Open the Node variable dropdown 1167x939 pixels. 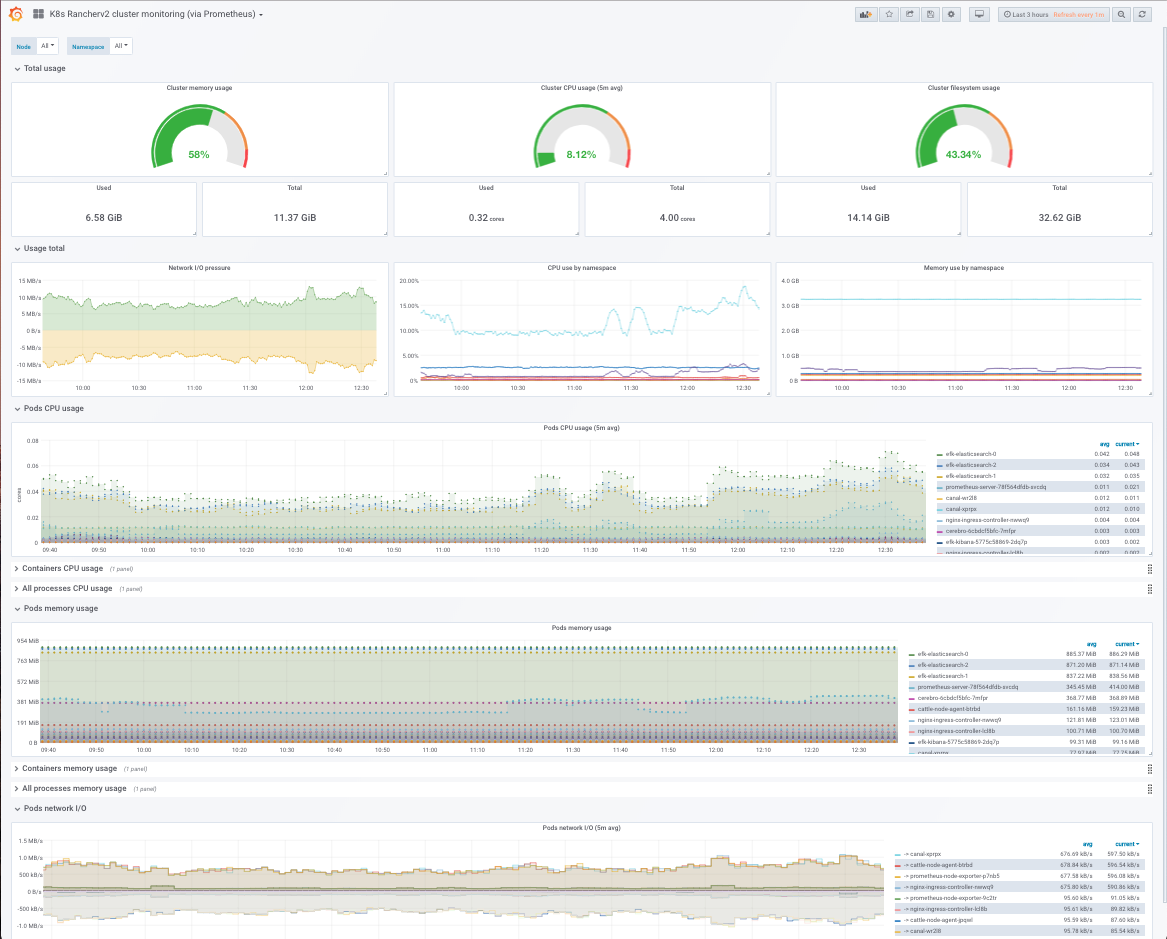tap(47, 46)
